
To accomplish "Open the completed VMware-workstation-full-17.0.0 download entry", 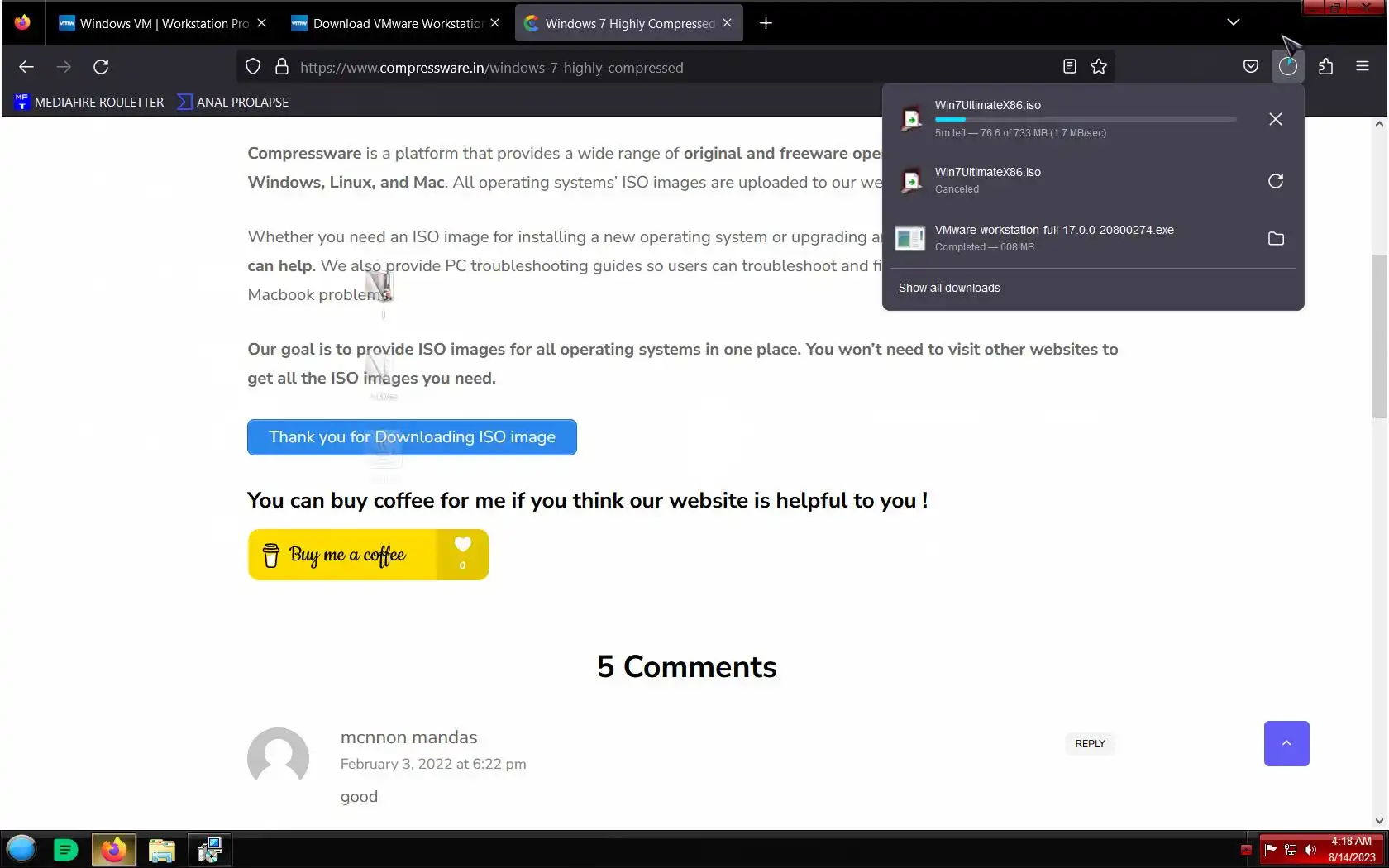I will [1075, 239].
